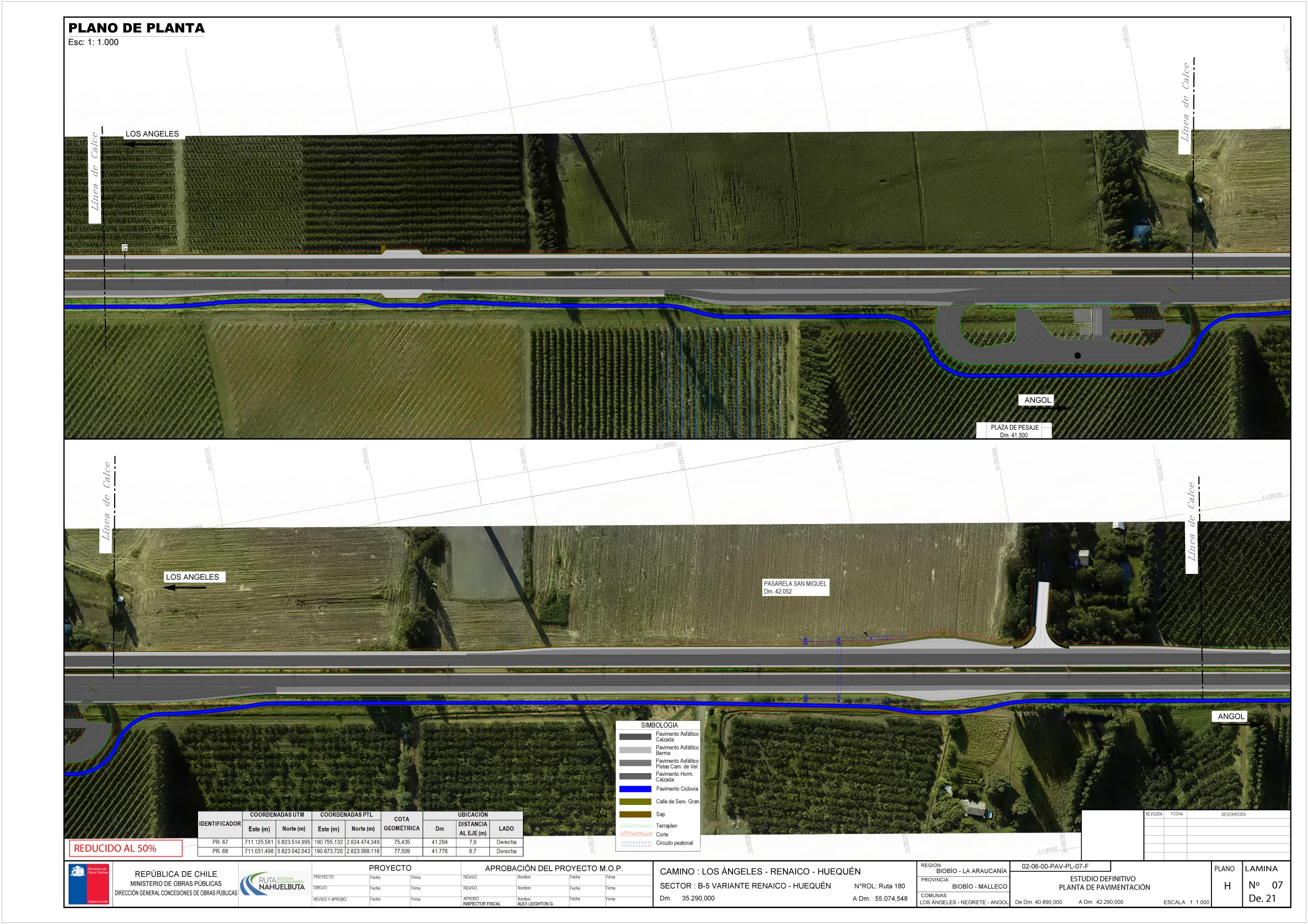Click the DESCRIPCIÓN revision table header

click(1233, 814)
